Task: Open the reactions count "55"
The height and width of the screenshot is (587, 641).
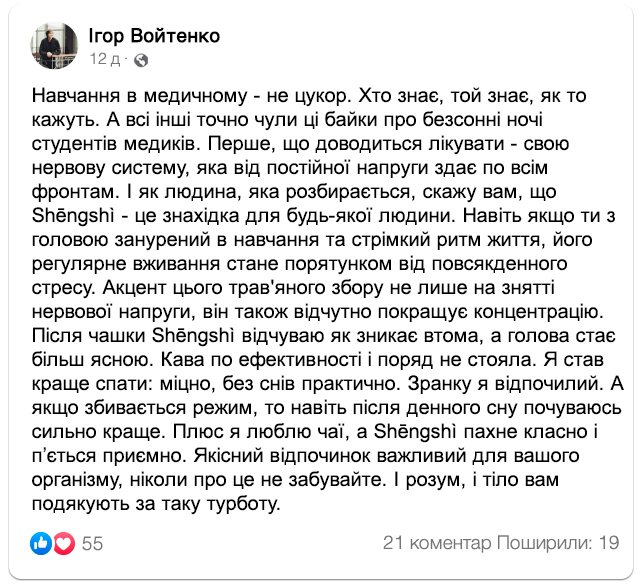Action: coord(93,543)
